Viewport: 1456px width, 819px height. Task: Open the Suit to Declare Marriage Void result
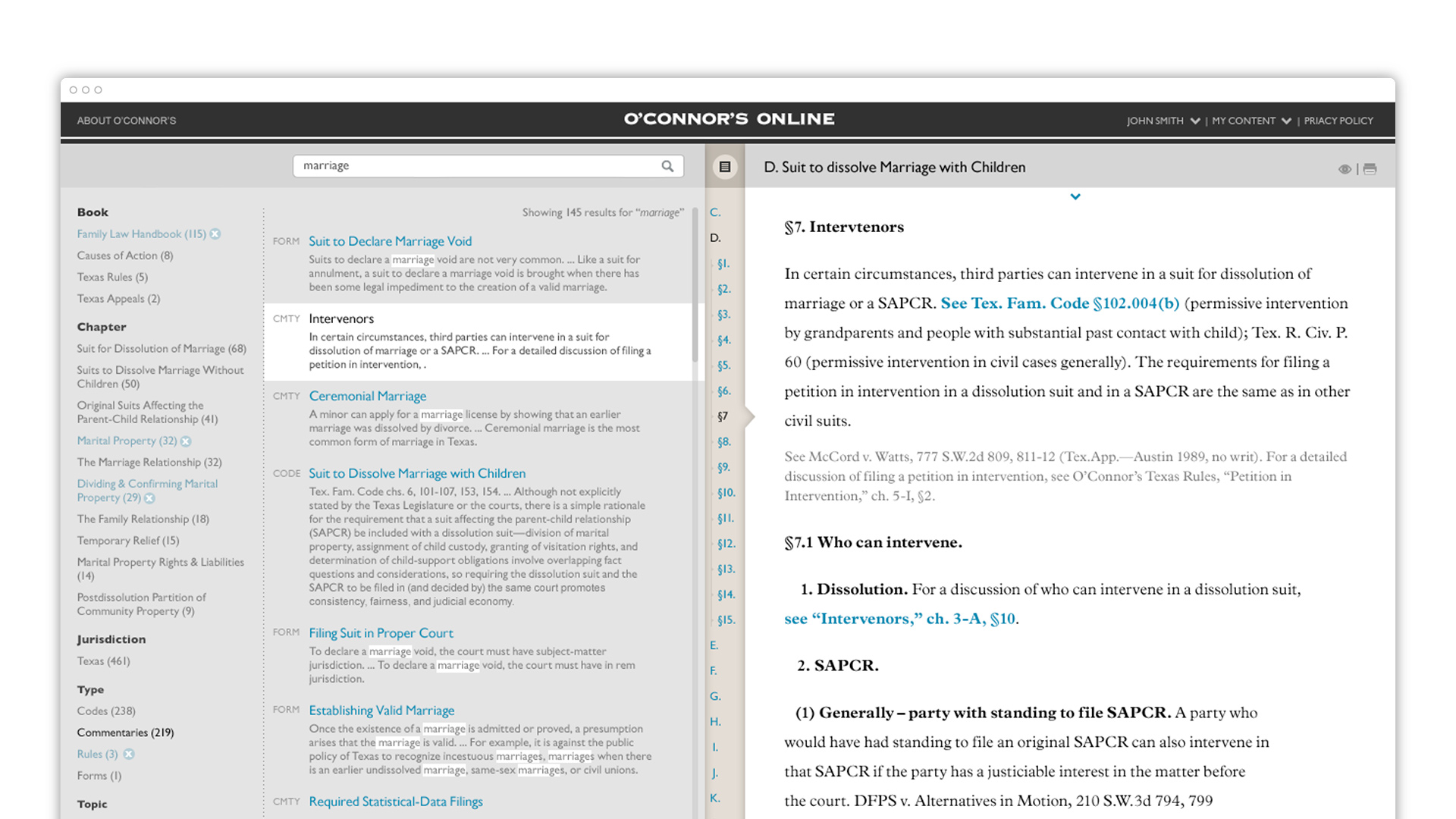390,241
